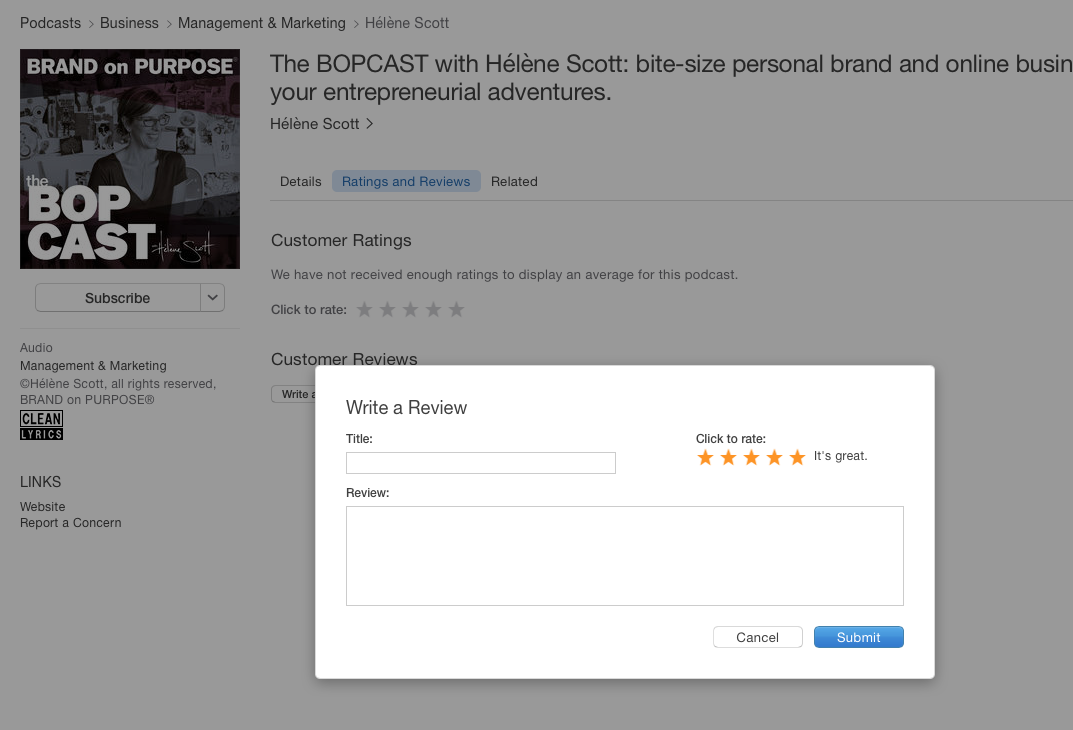Go to Business in the breadcrumb
The height and width of the screenshot is (730, 1073).
(x=129, y=23)
